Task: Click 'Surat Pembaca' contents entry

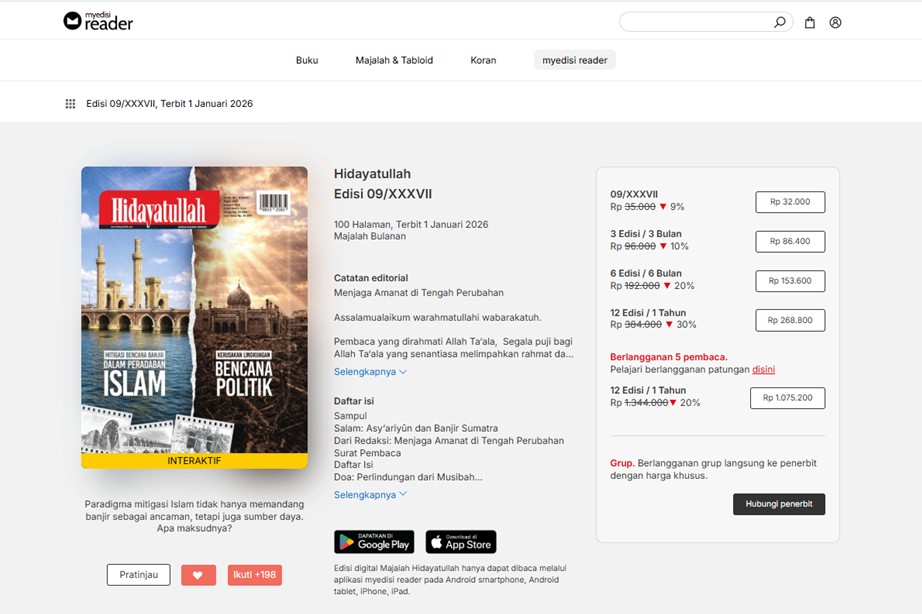Action: [368, 453]
